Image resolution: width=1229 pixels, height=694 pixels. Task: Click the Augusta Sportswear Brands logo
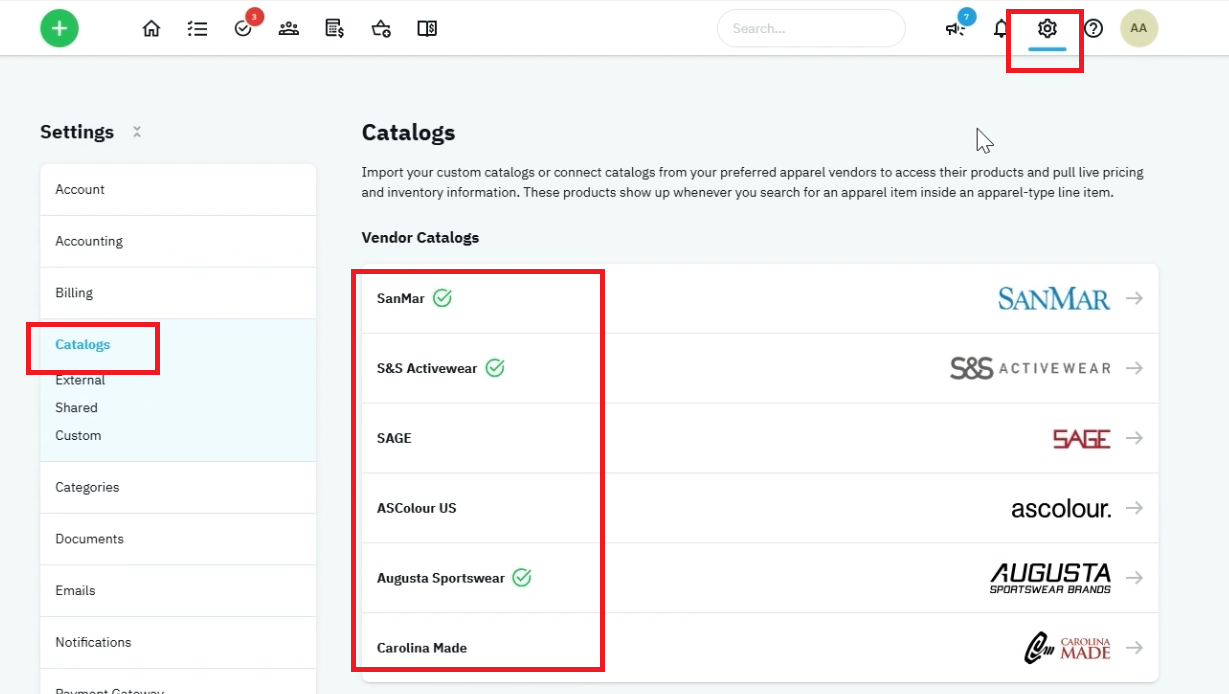pos(1050,578)
